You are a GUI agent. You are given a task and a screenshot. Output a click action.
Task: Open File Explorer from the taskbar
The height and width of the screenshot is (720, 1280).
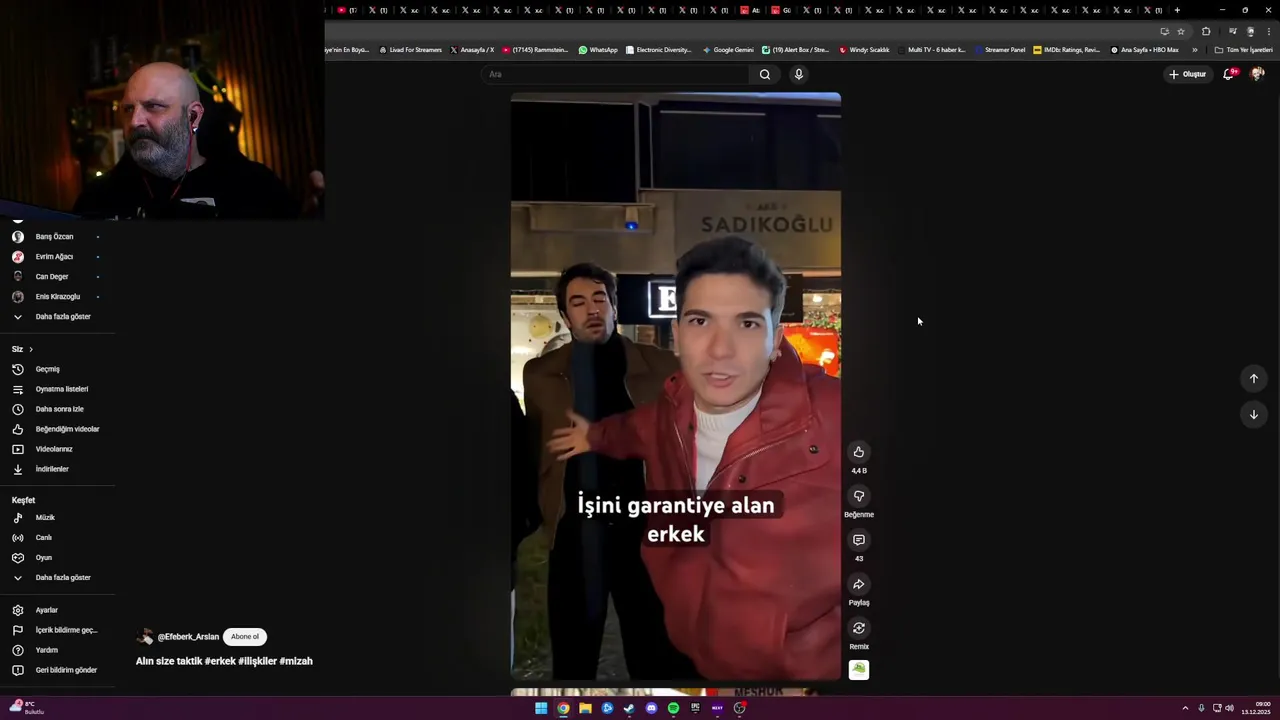click(x=585, y=708)
